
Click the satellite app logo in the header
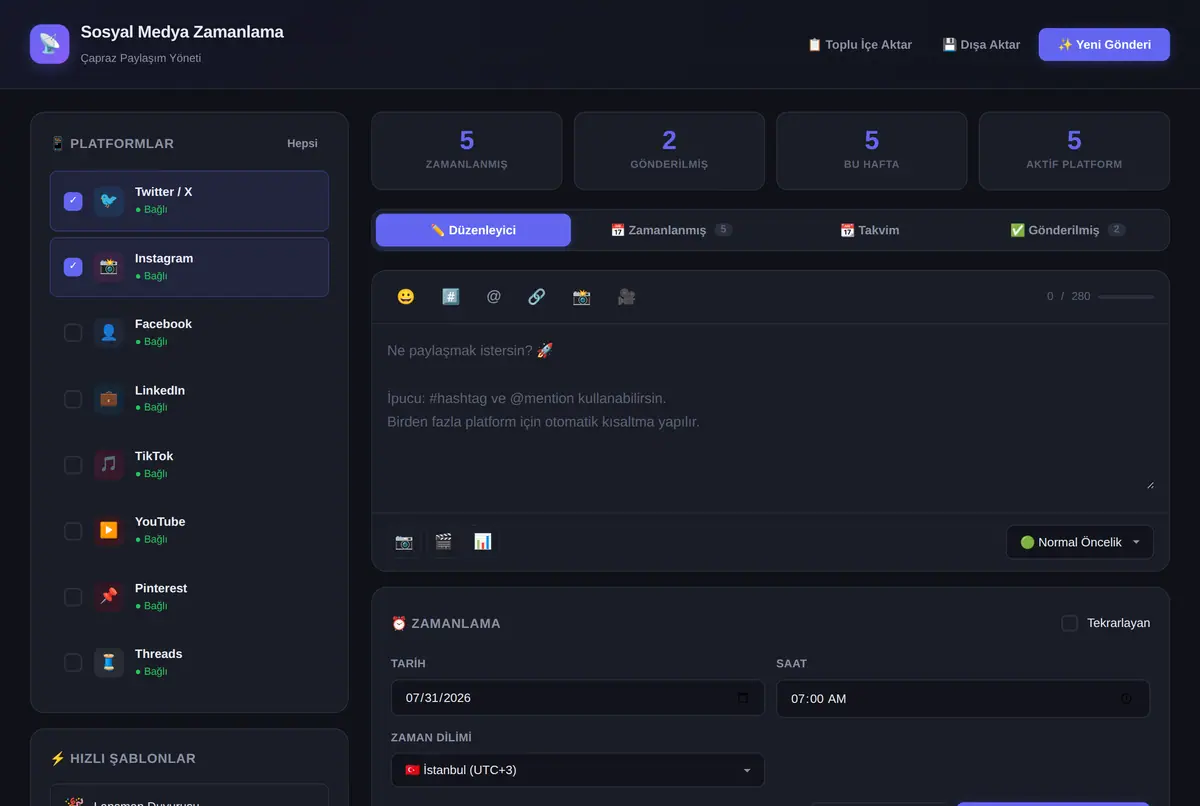[50, 44]
